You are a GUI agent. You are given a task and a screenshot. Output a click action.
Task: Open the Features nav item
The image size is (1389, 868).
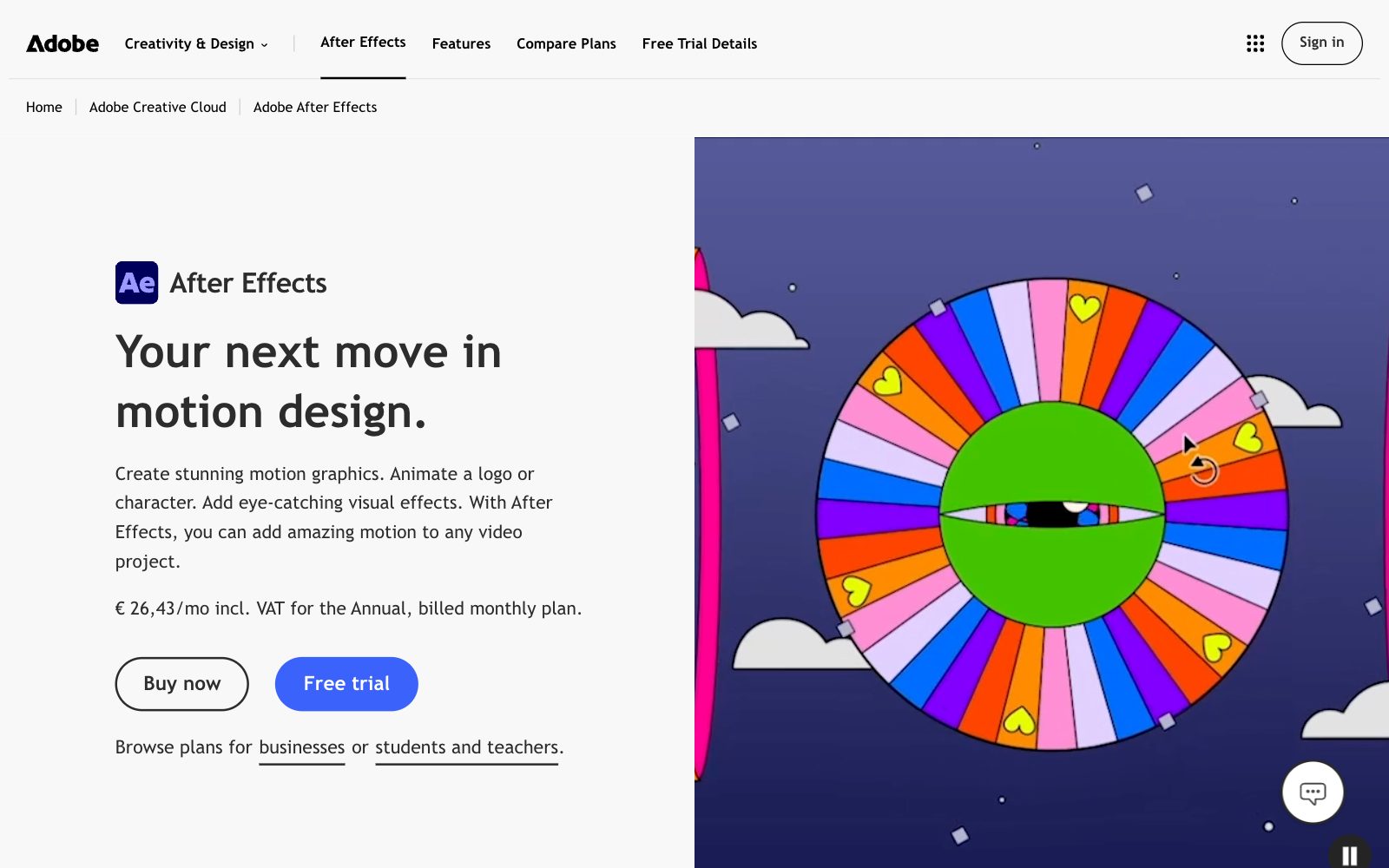pyautogui.click(x=461, y=43)
